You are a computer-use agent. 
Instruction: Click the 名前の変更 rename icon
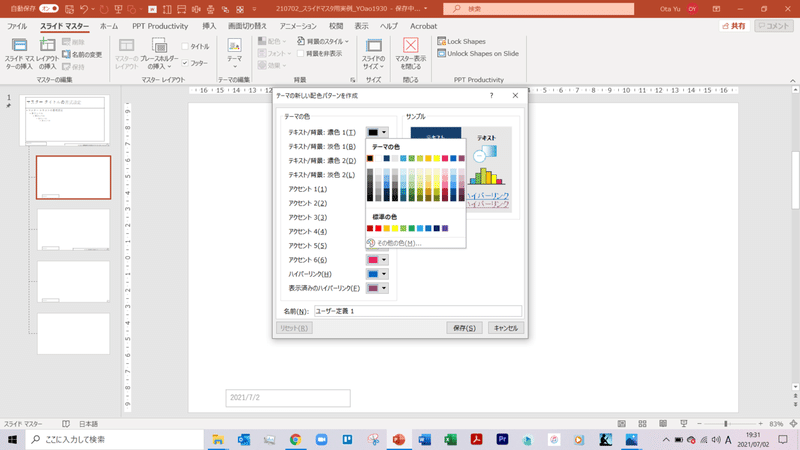tap(82, 54)
